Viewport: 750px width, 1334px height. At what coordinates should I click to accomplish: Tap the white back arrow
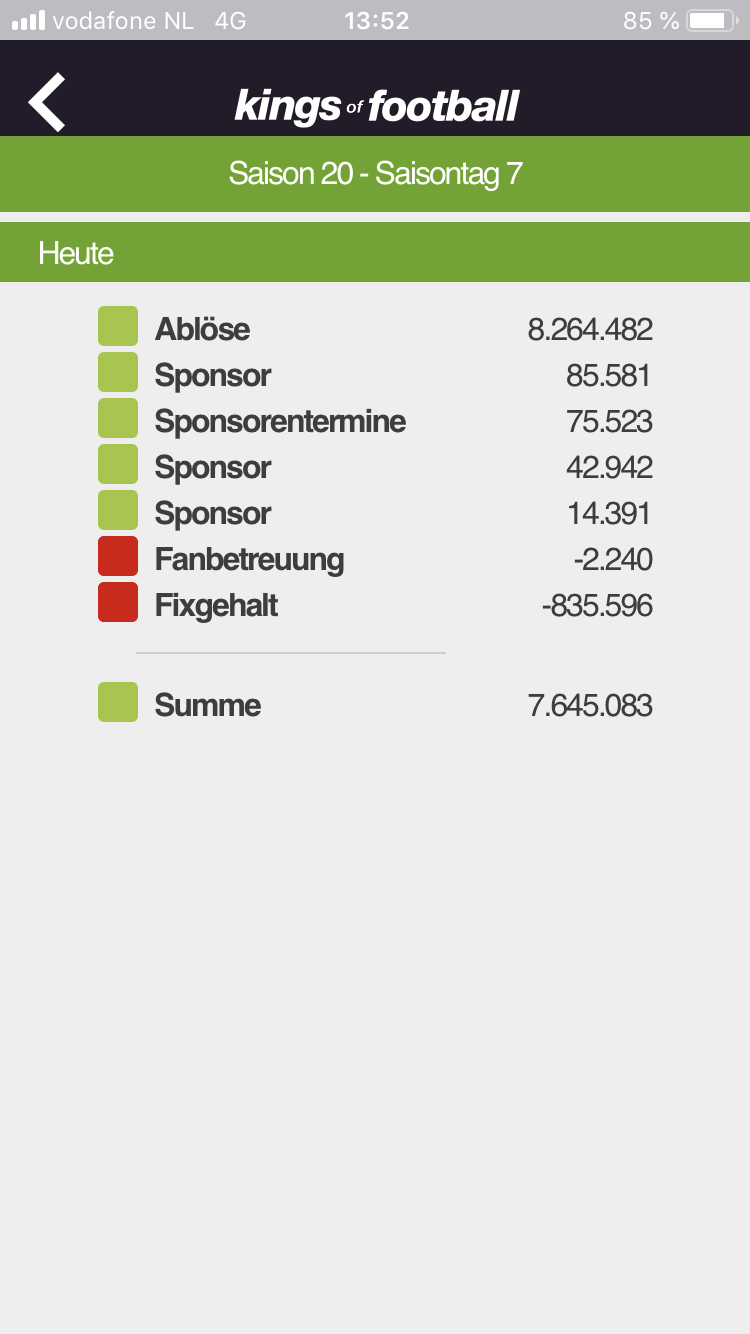(47, 102)
